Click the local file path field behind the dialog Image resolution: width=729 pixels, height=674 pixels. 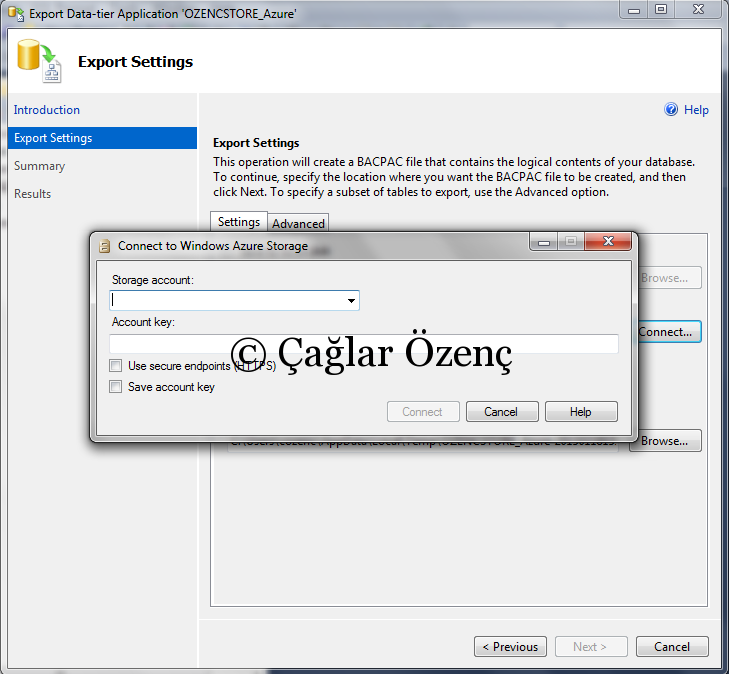(423, 444)
